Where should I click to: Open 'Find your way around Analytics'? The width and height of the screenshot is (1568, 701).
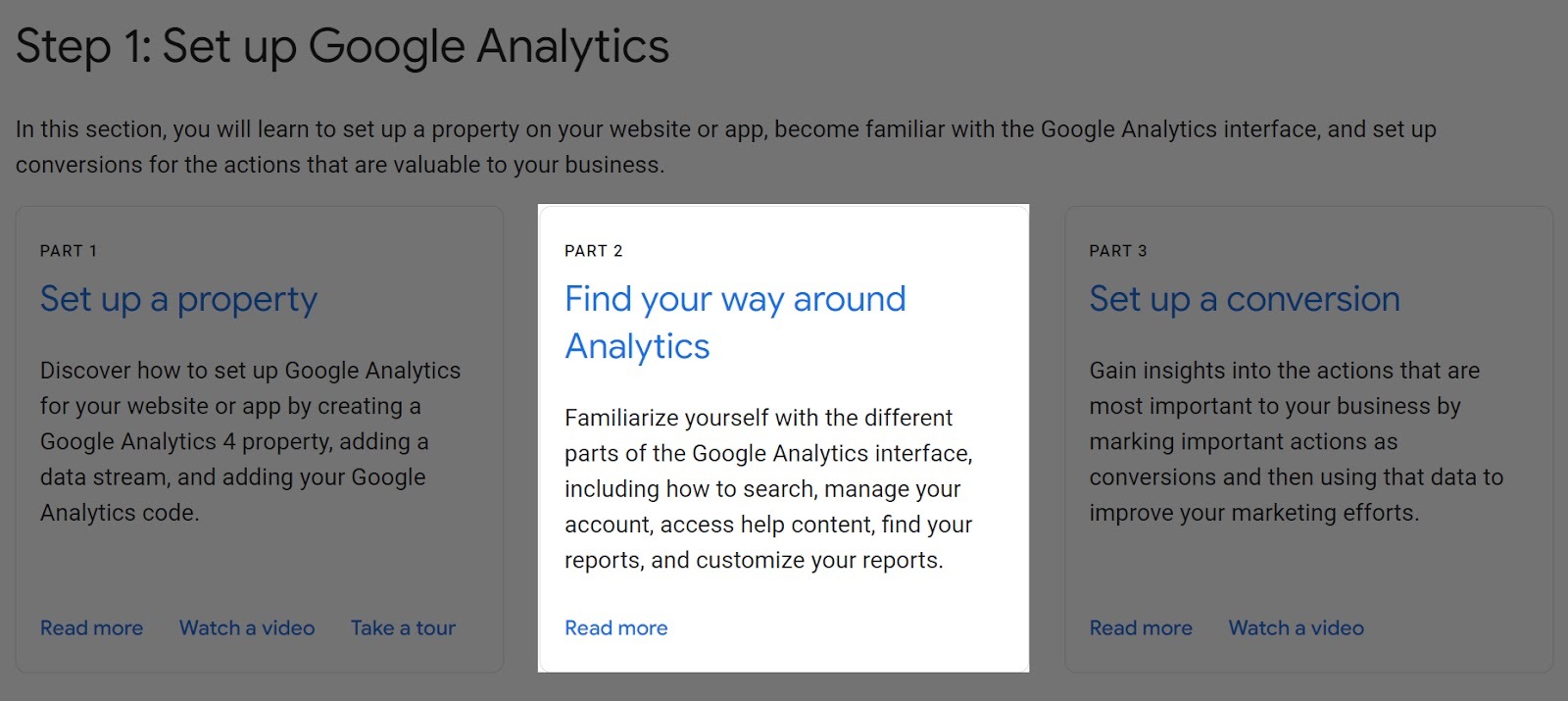(734, 322)
